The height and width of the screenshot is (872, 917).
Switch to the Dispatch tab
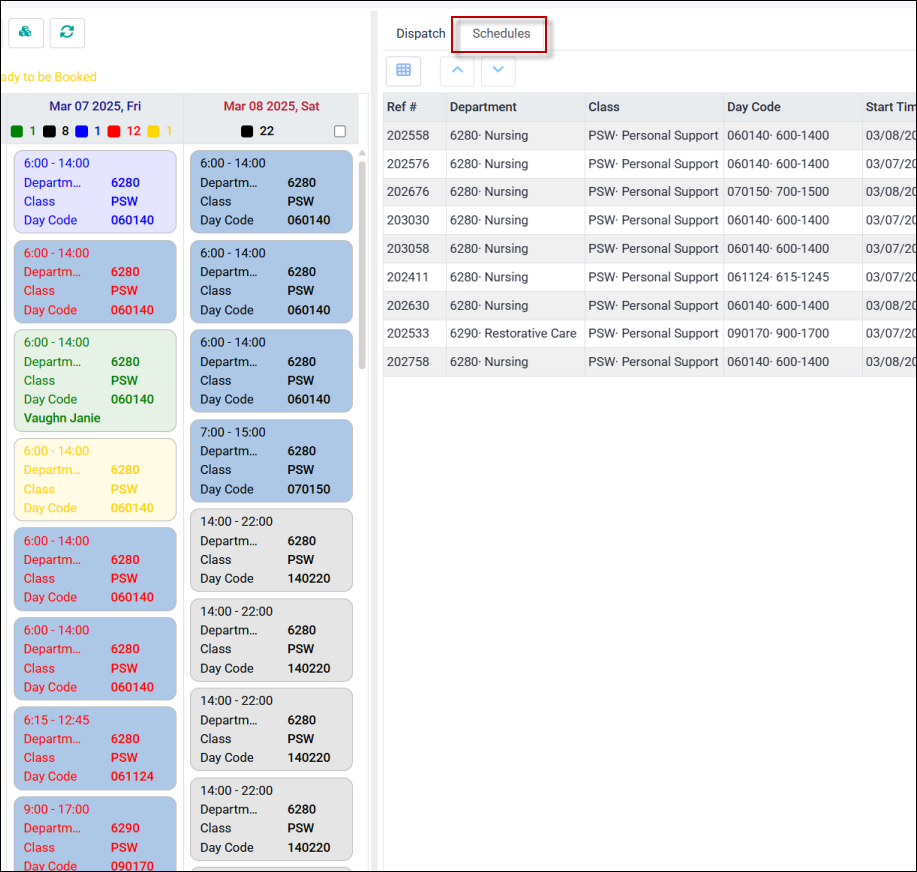pos(421,34)
